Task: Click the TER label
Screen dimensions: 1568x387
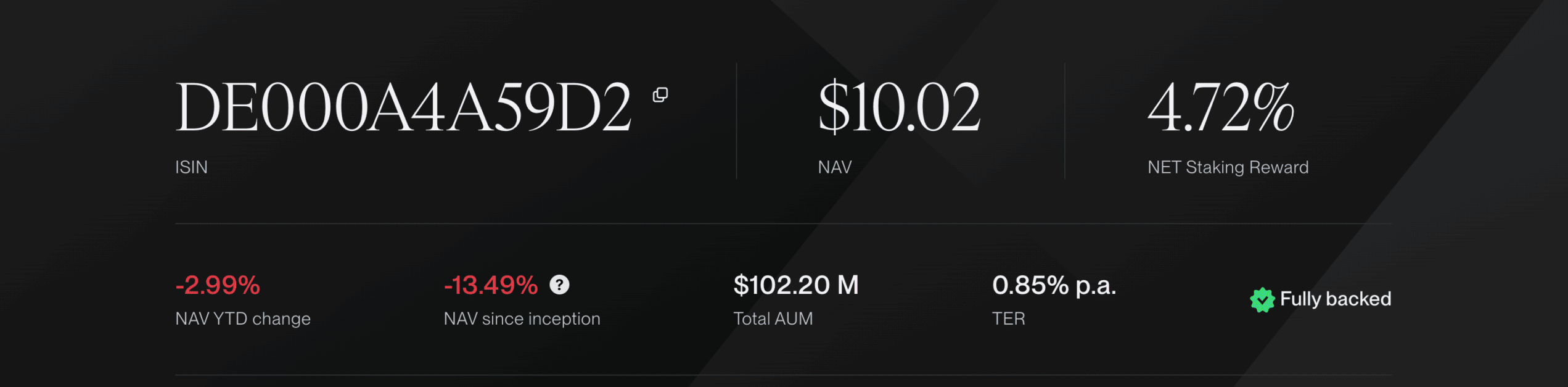Action: point(1008,318)
